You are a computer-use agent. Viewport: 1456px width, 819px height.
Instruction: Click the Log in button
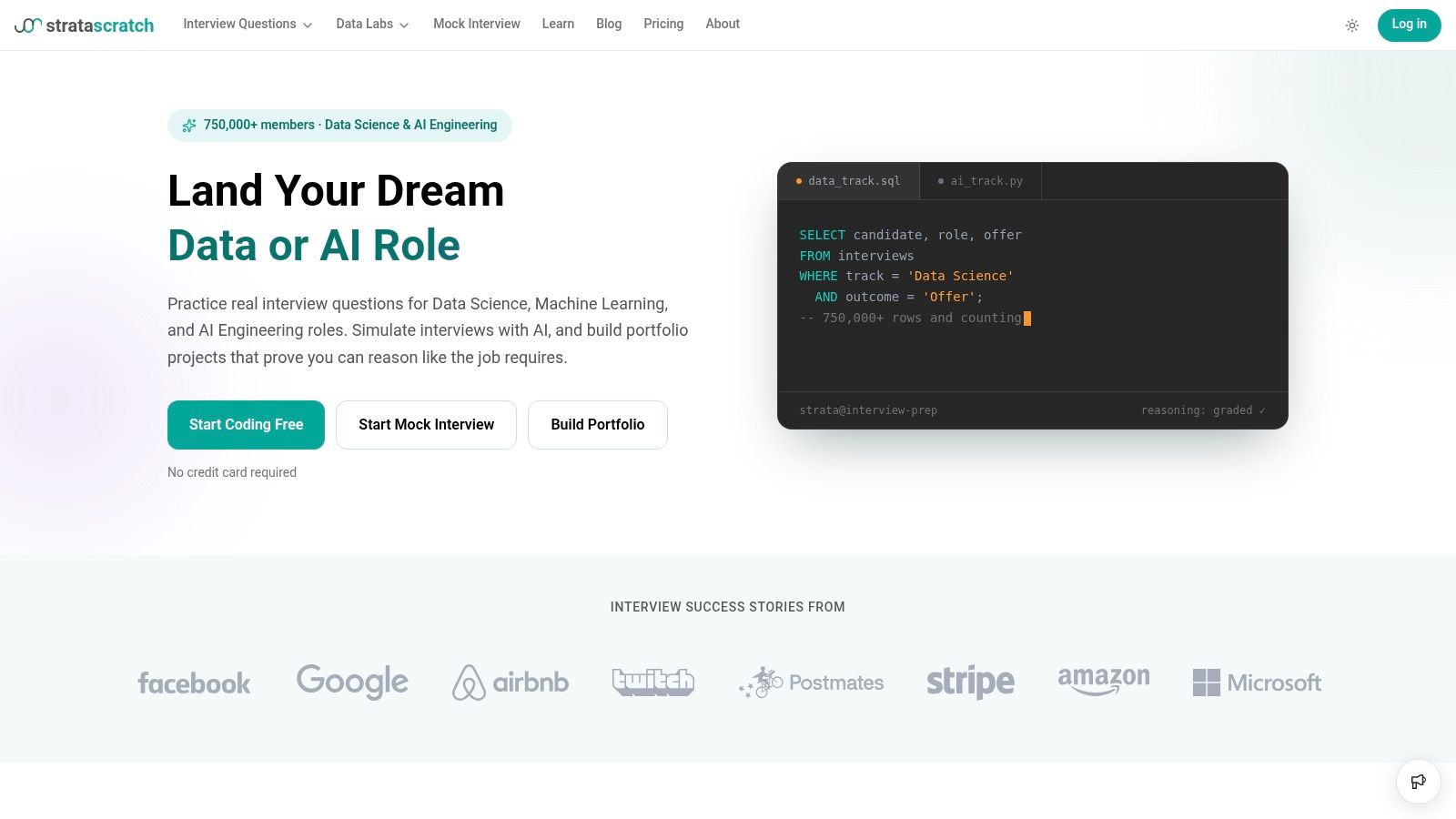tap(1409, 25)
